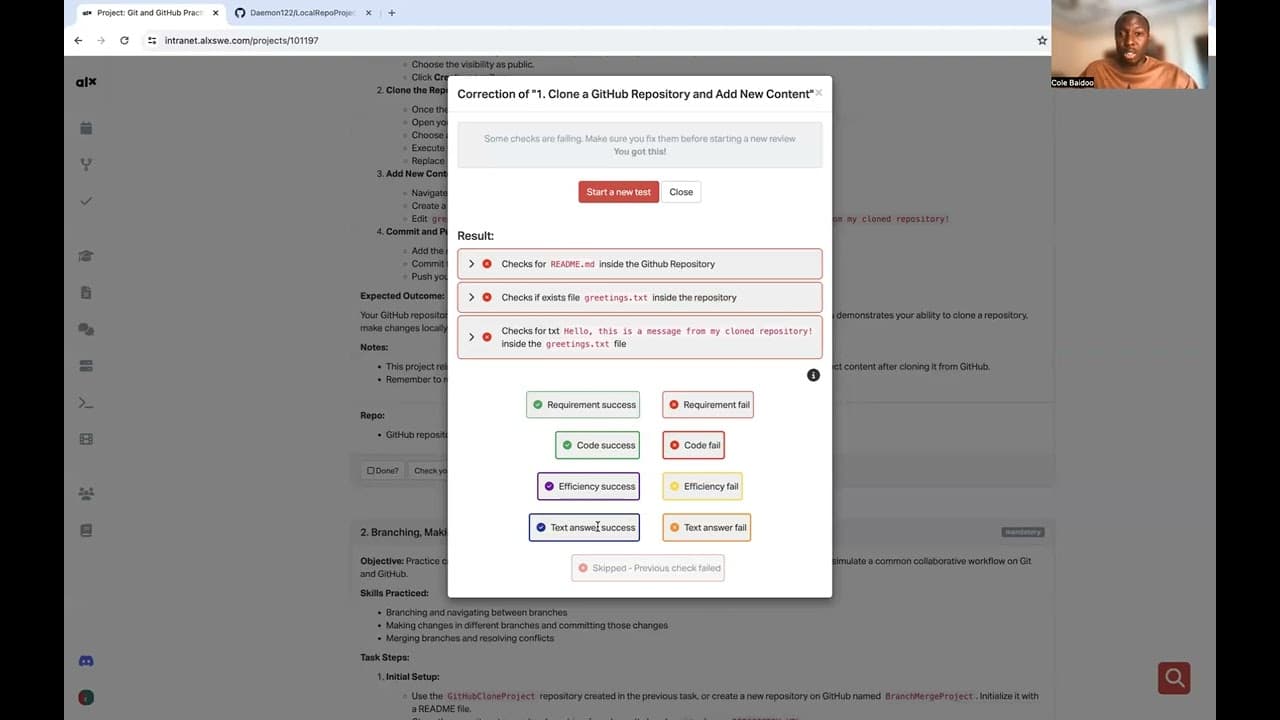This screenshot has width=1280, height=720.
Task: Click the red error icon on greetings.txt exists check
Action: [487, 297]
